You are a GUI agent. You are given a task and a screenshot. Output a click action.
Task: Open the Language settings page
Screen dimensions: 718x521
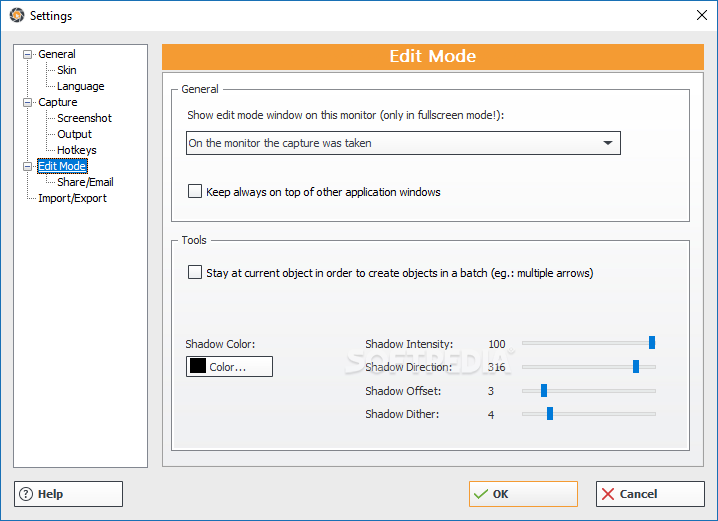tap(81, 86)
